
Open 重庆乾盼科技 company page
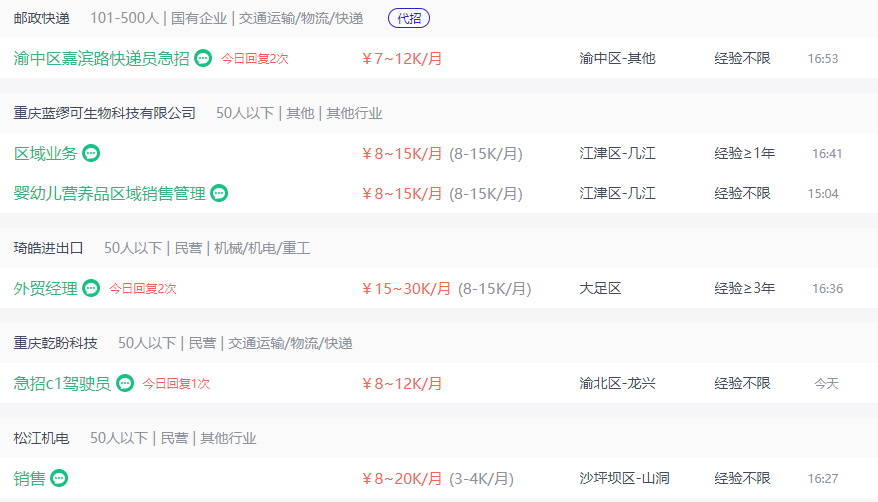pos(55,343)
